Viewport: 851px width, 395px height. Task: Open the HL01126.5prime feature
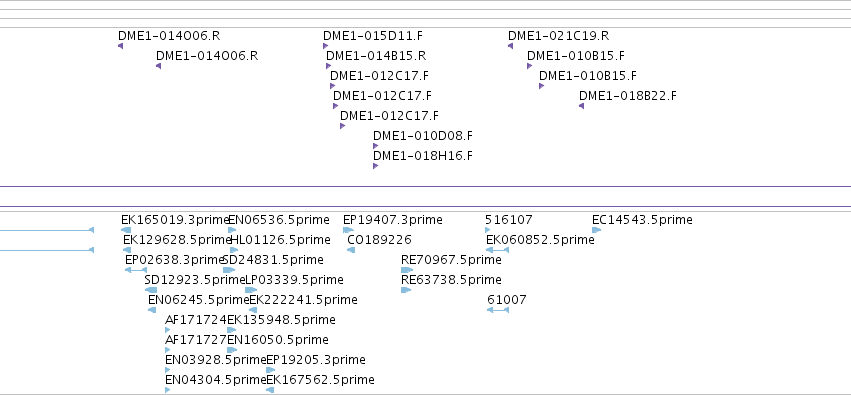tap(280, 240)
